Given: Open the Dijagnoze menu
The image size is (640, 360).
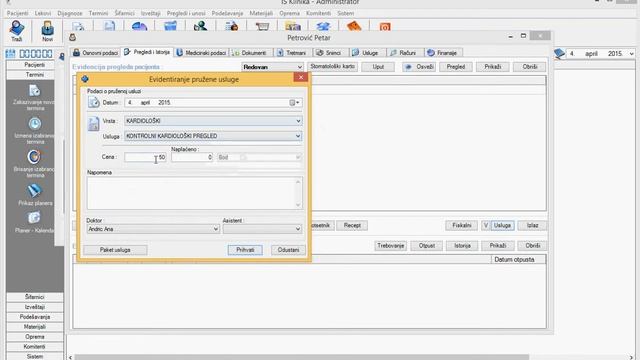Looking at the screenshot, I should [70, 13].
